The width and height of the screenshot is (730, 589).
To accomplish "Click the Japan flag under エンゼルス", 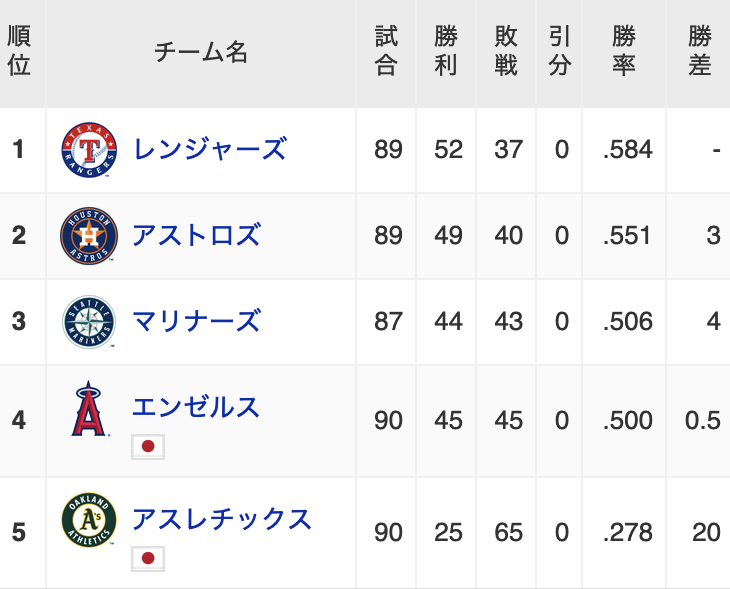I will pos(148,447).
